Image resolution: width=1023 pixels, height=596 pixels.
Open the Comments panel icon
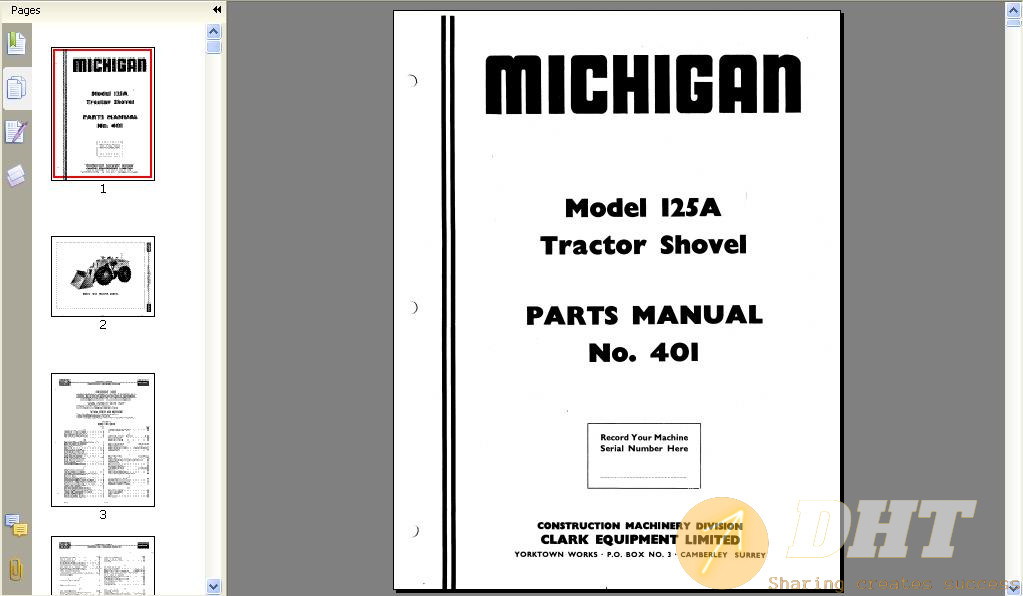pyautogui.click(x=16, y=525)
